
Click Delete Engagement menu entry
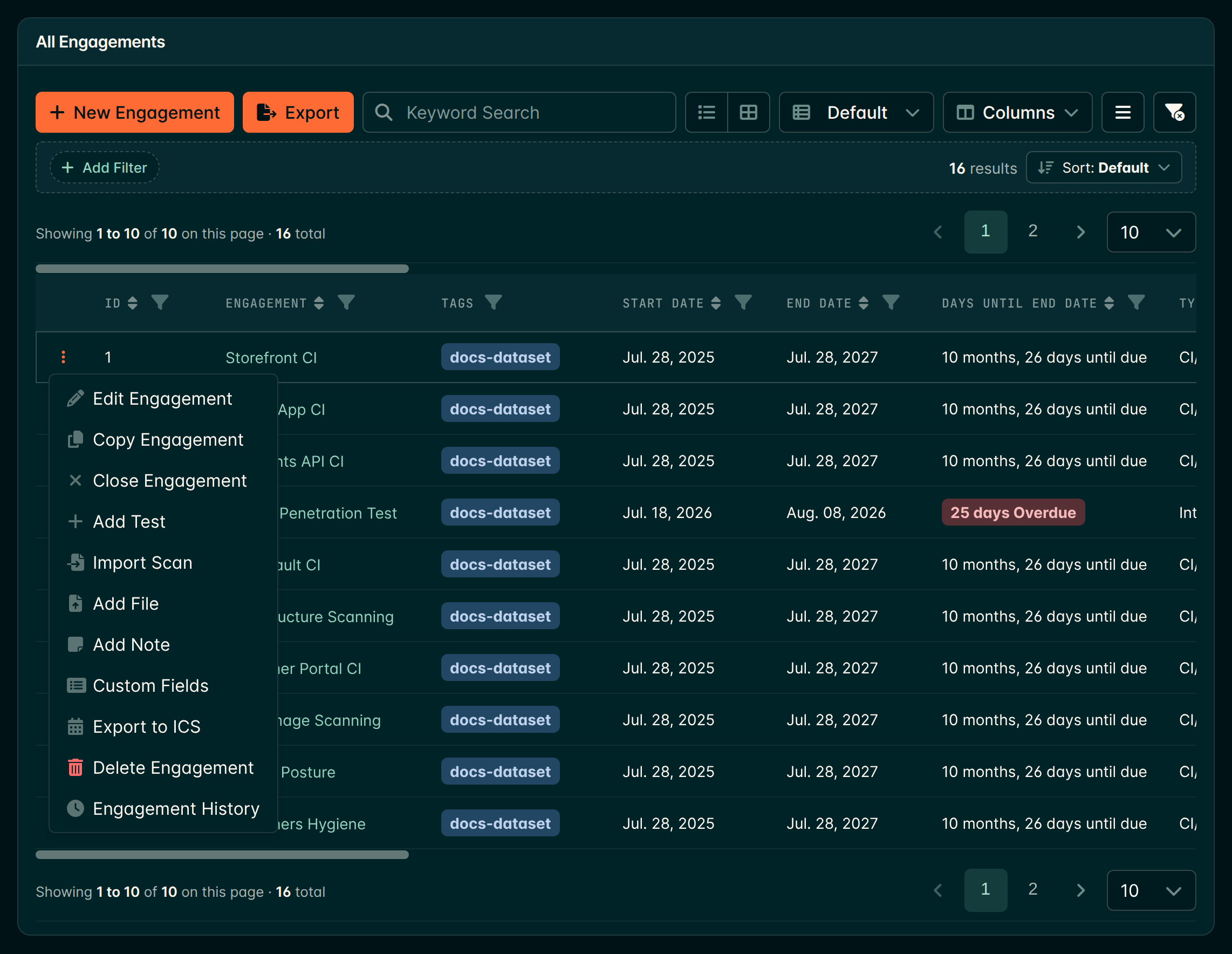(163, 768)
